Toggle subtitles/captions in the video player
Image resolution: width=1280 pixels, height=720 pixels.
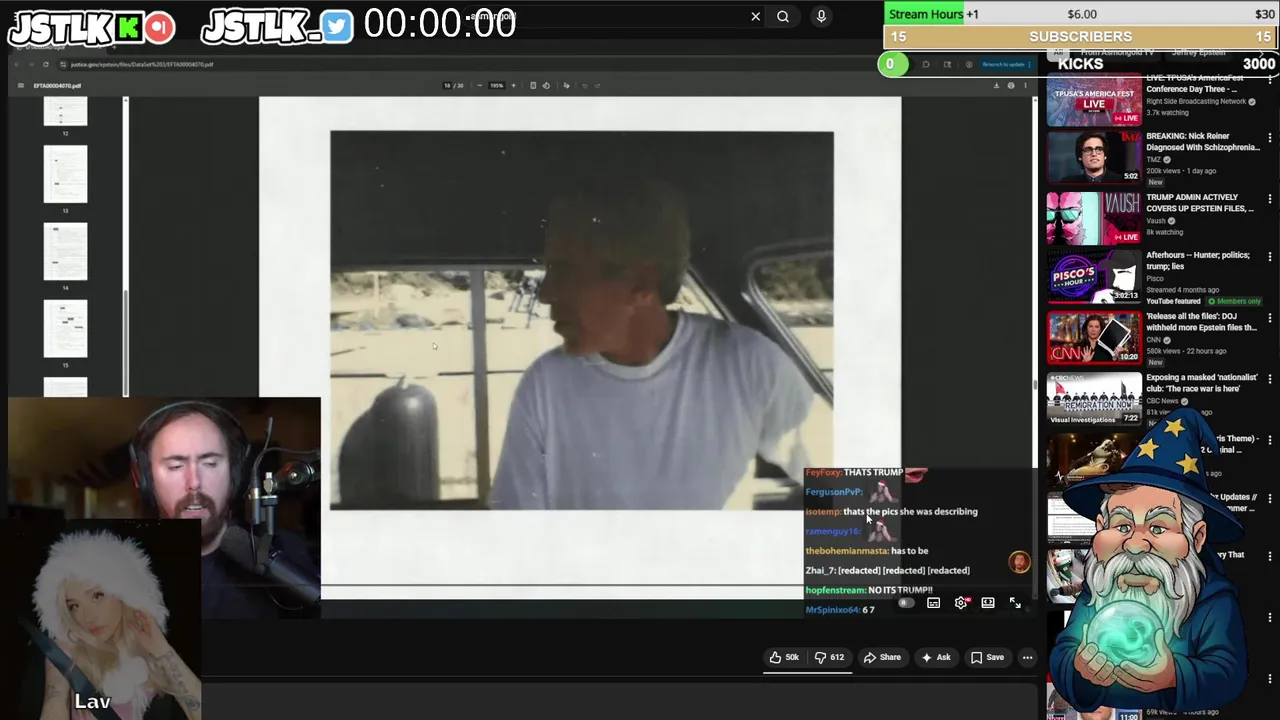[933, 603]
